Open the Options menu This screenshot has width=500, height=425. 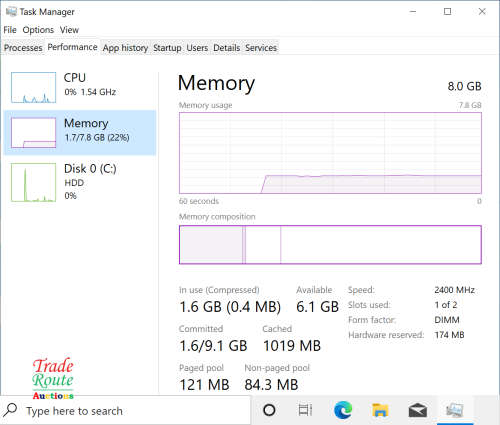(x=38, y=30)
